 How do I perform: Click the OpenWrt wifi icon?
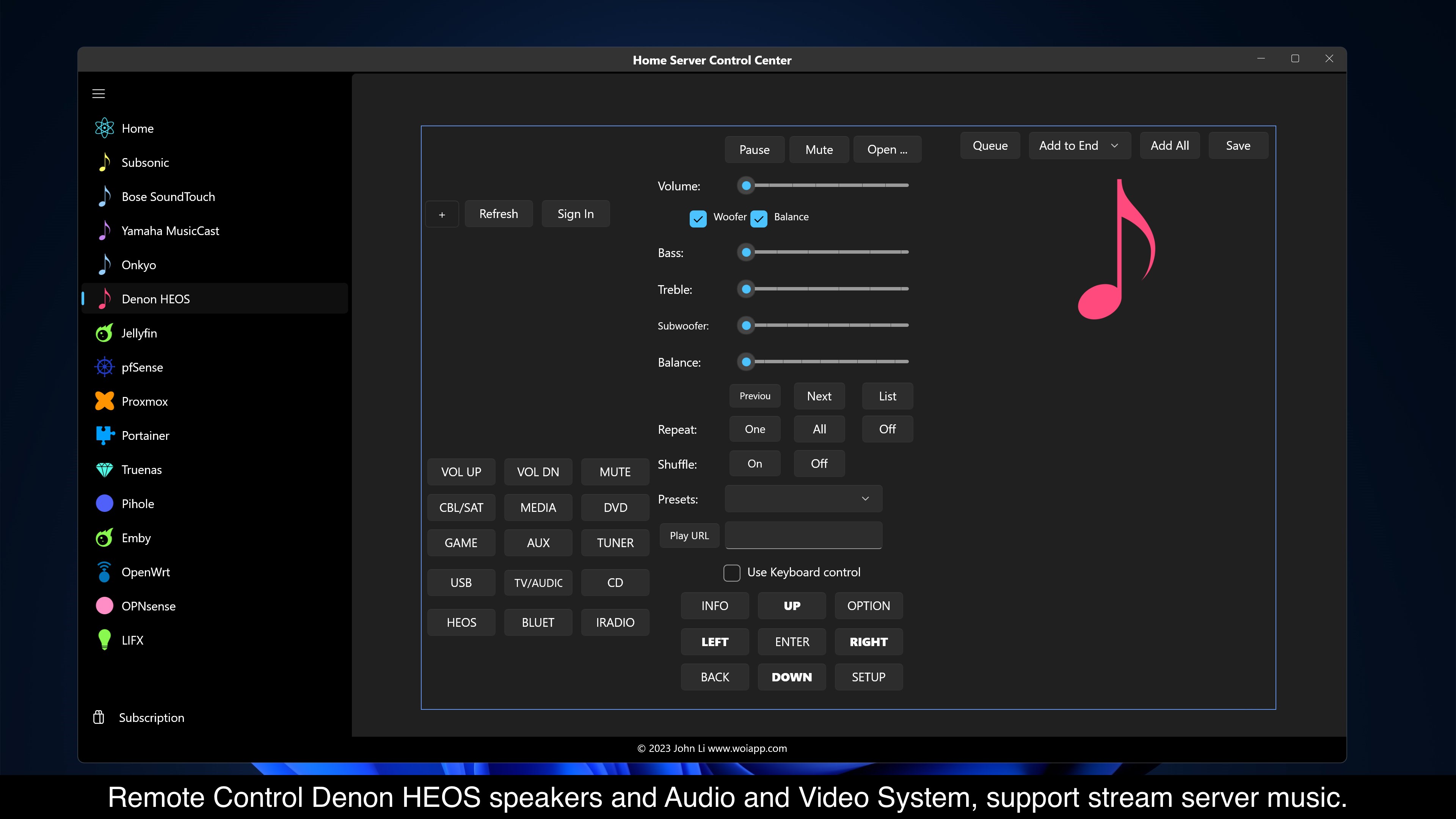[x=105, y=572]
